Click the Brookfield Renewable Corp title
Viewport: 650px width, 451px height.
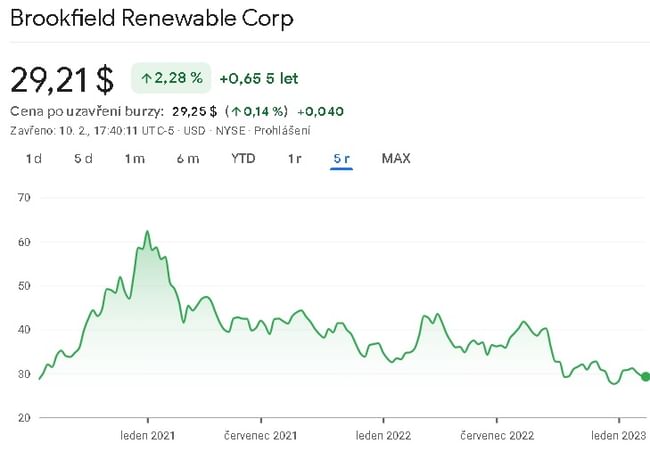[152, 19]
